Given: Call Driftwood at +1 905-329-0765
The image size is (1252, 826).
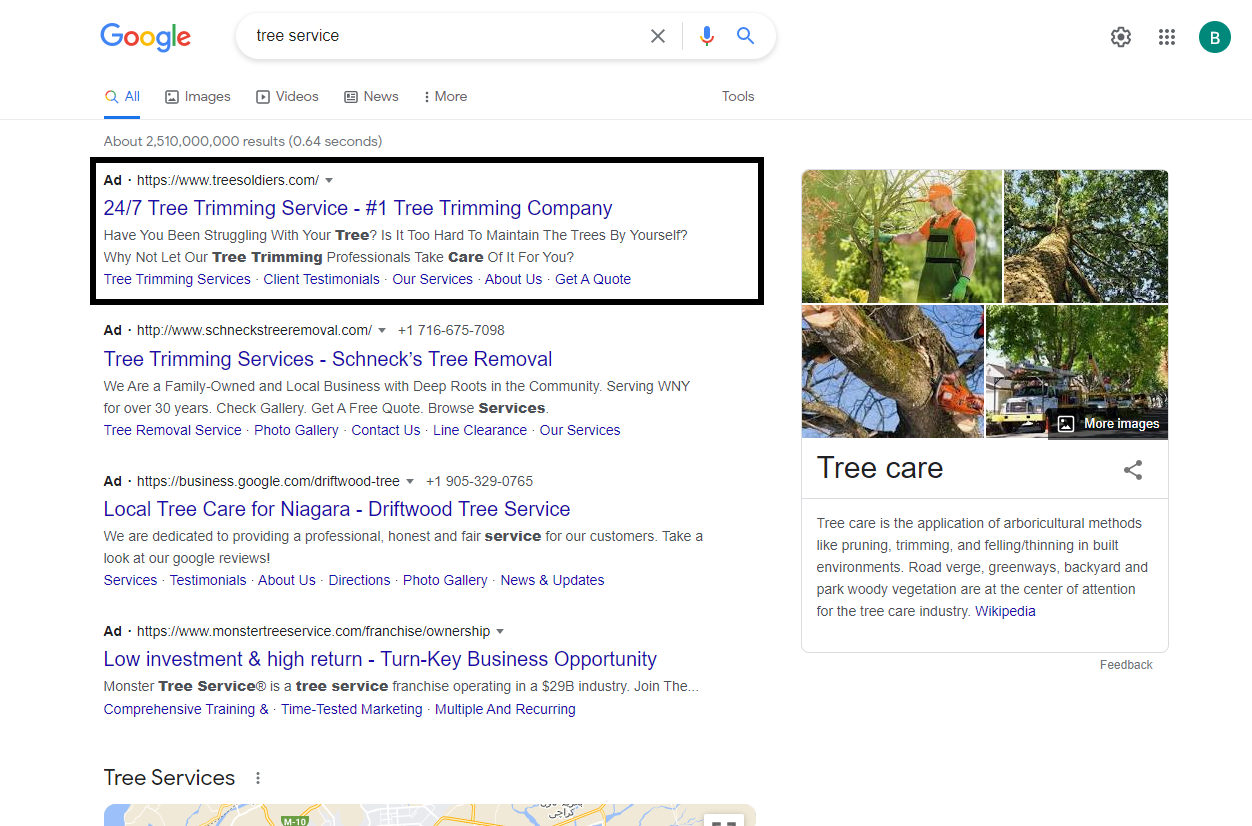Looking at the screenshot, I should pyautogui.click(x=479, y=481).
